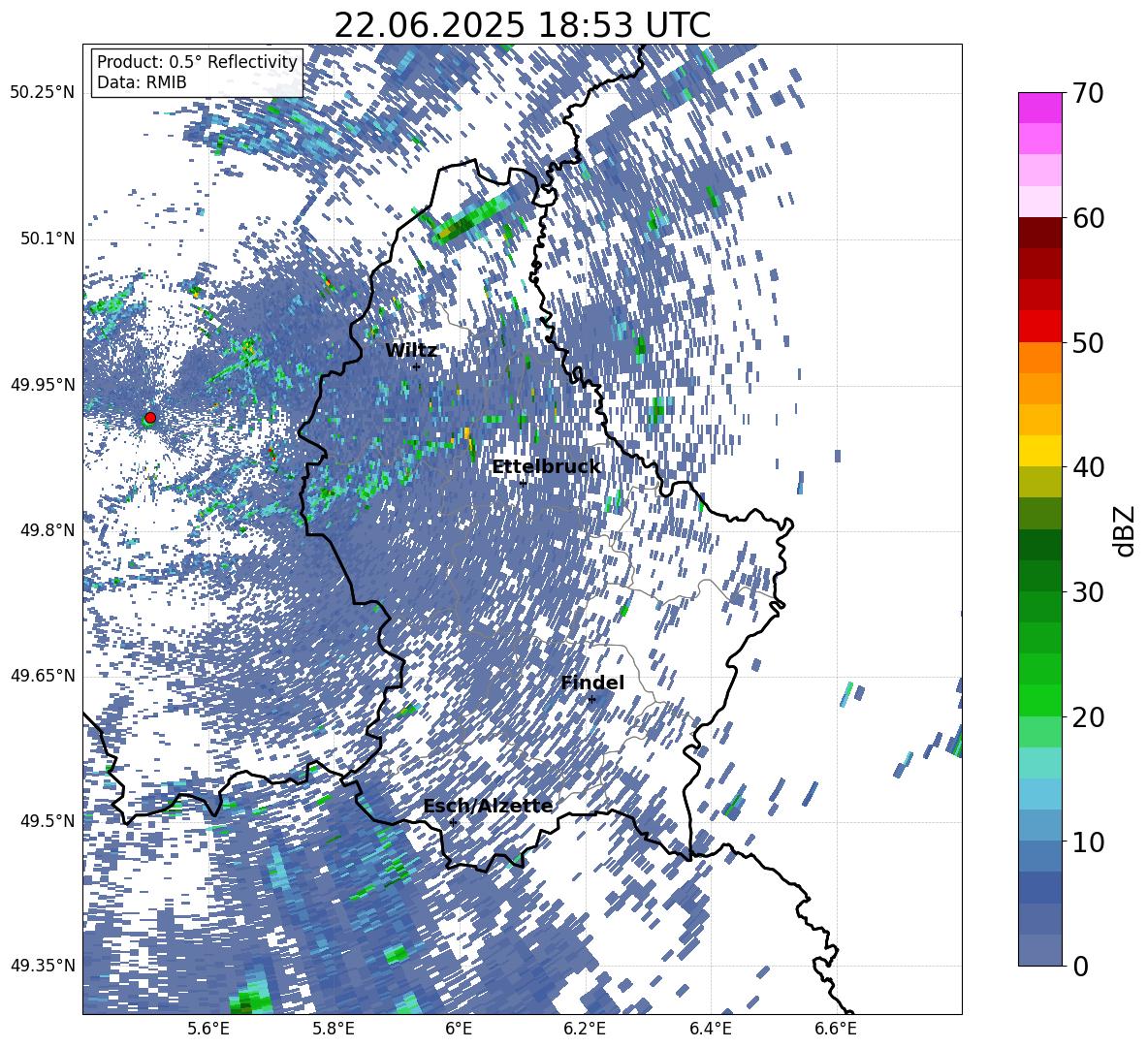Click the green echo band north of Wiltz

click(x=472, y=217)
